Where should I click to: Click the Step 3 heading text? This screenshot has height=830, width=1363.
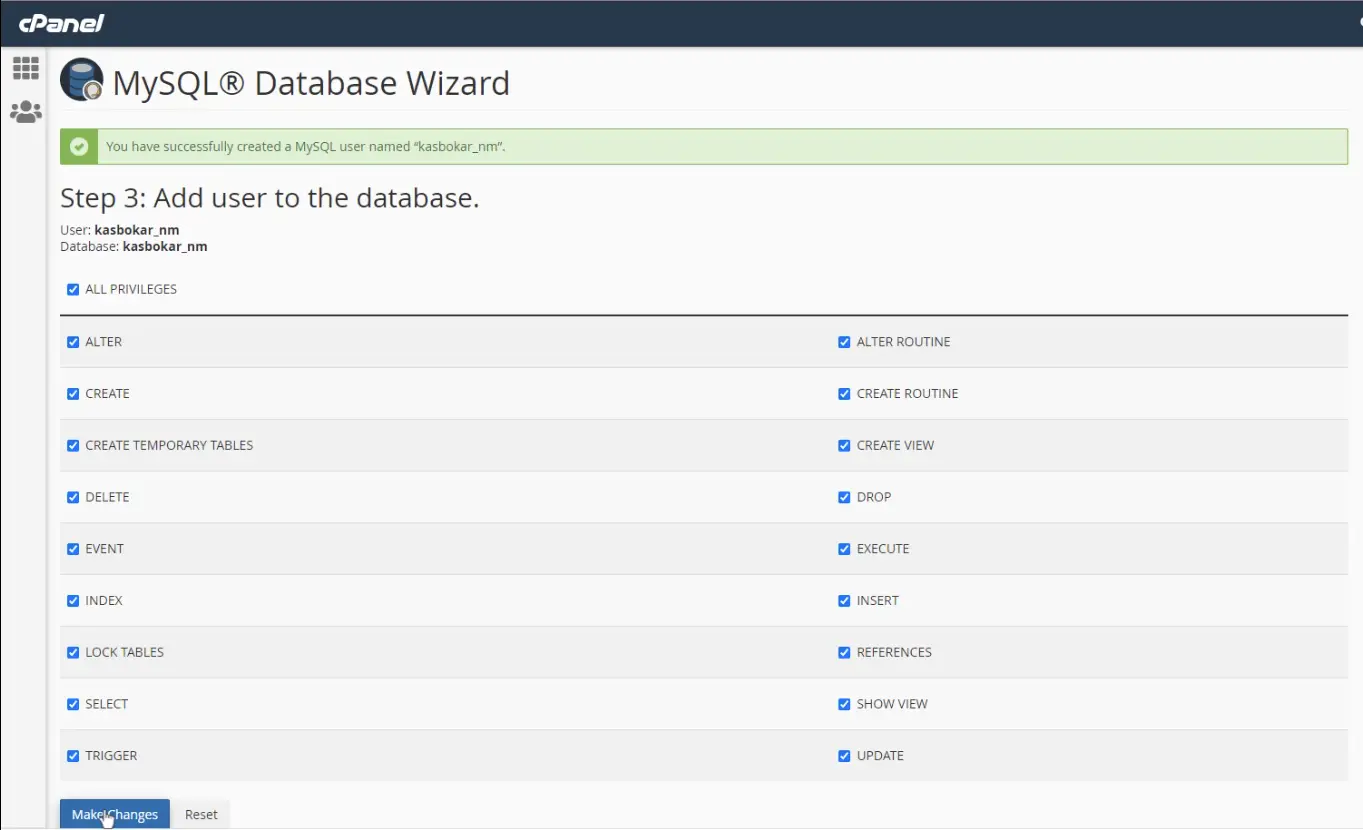pos(270,197)
